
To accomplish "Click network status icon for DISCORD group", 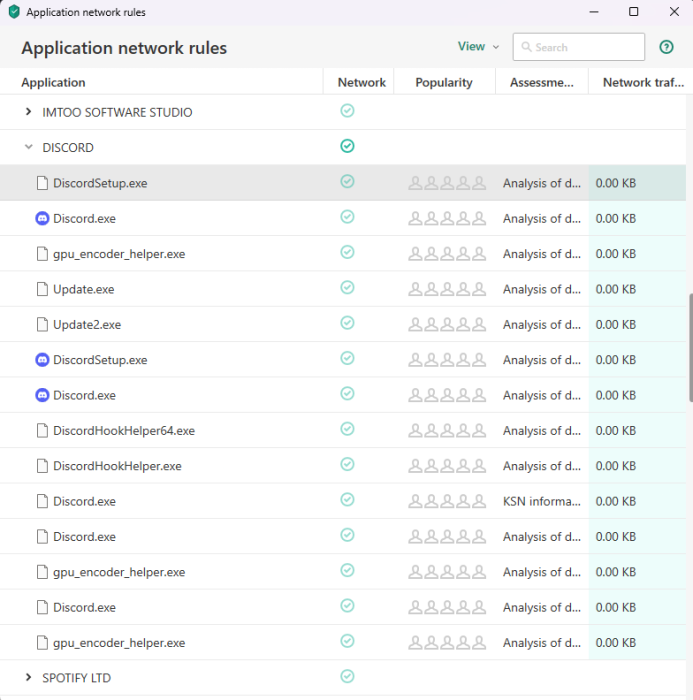I will pos(347,146).
